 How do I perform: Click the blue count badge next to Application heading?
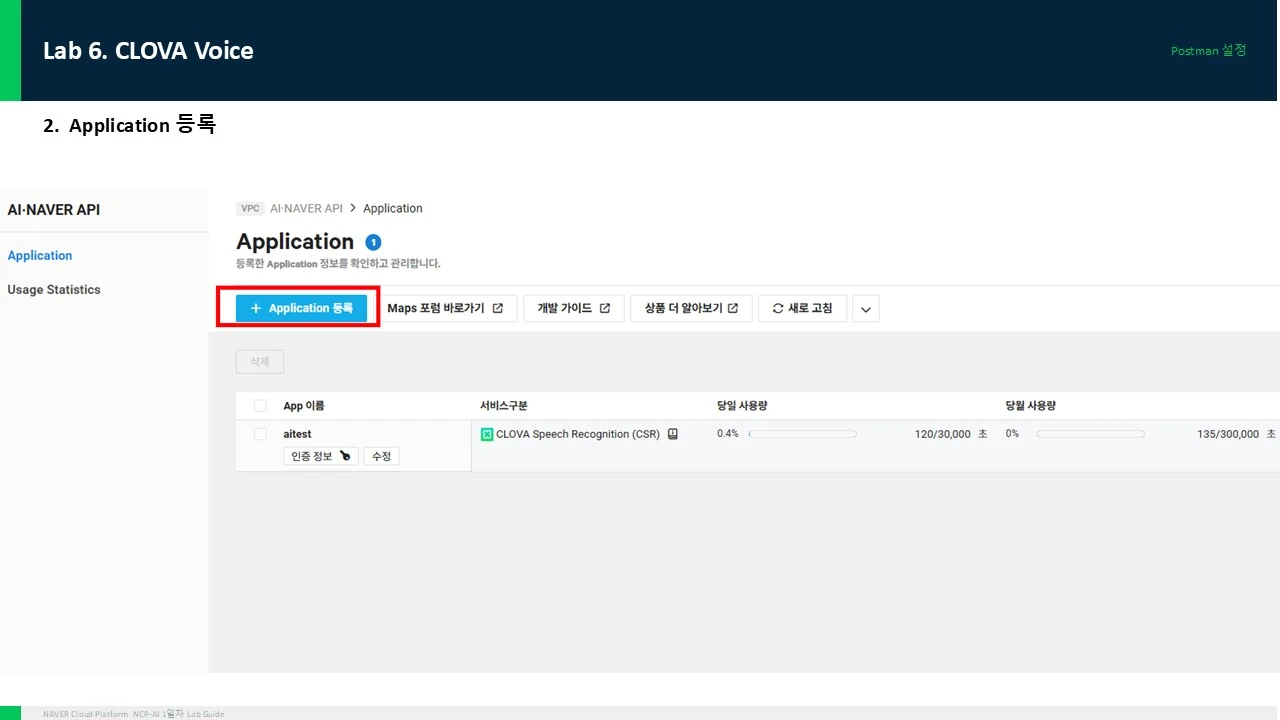pos(373,242)
